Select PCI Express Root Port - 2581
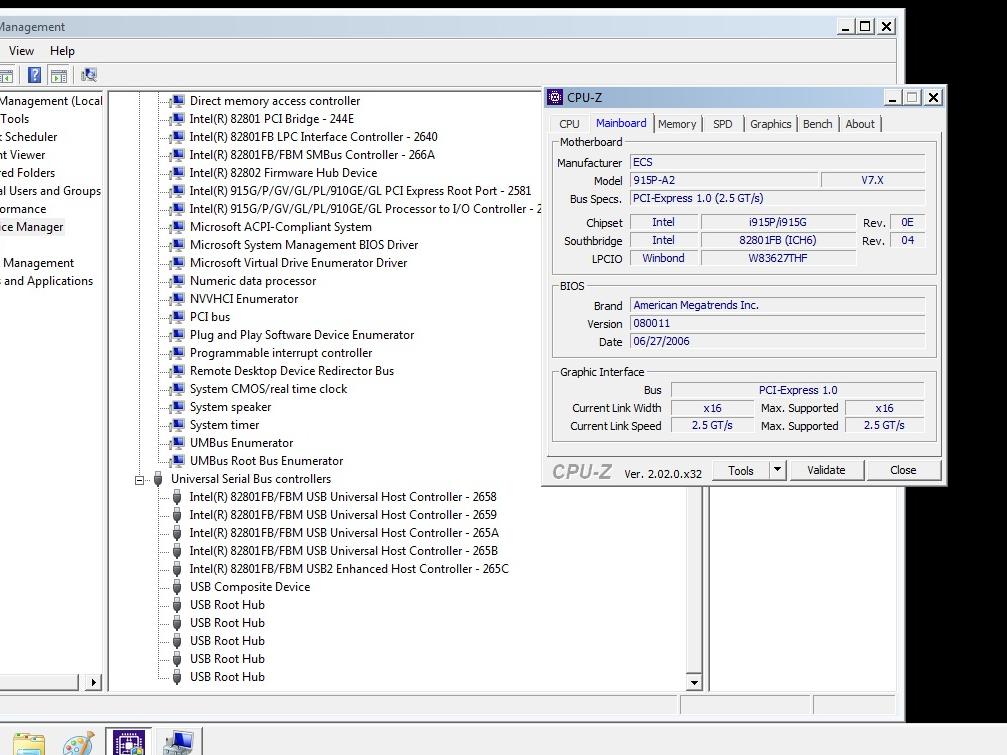 (x=360, y=191)
